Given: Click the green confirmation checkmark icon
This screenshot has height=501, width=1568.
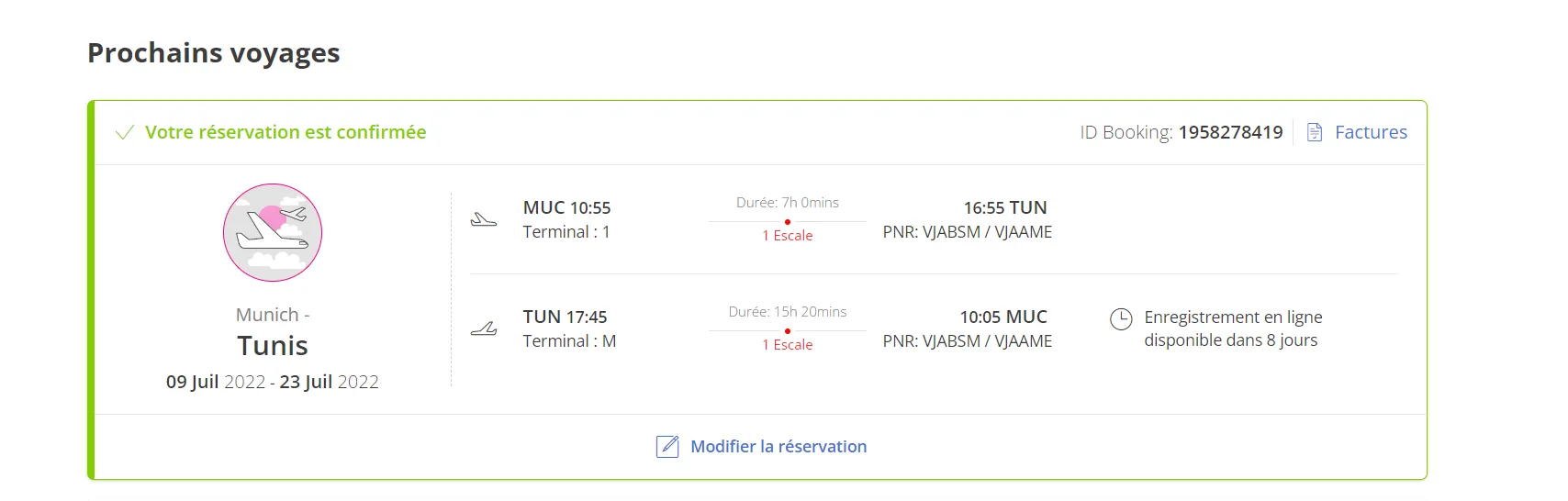Looking at the screenshot, I should 125,133.
